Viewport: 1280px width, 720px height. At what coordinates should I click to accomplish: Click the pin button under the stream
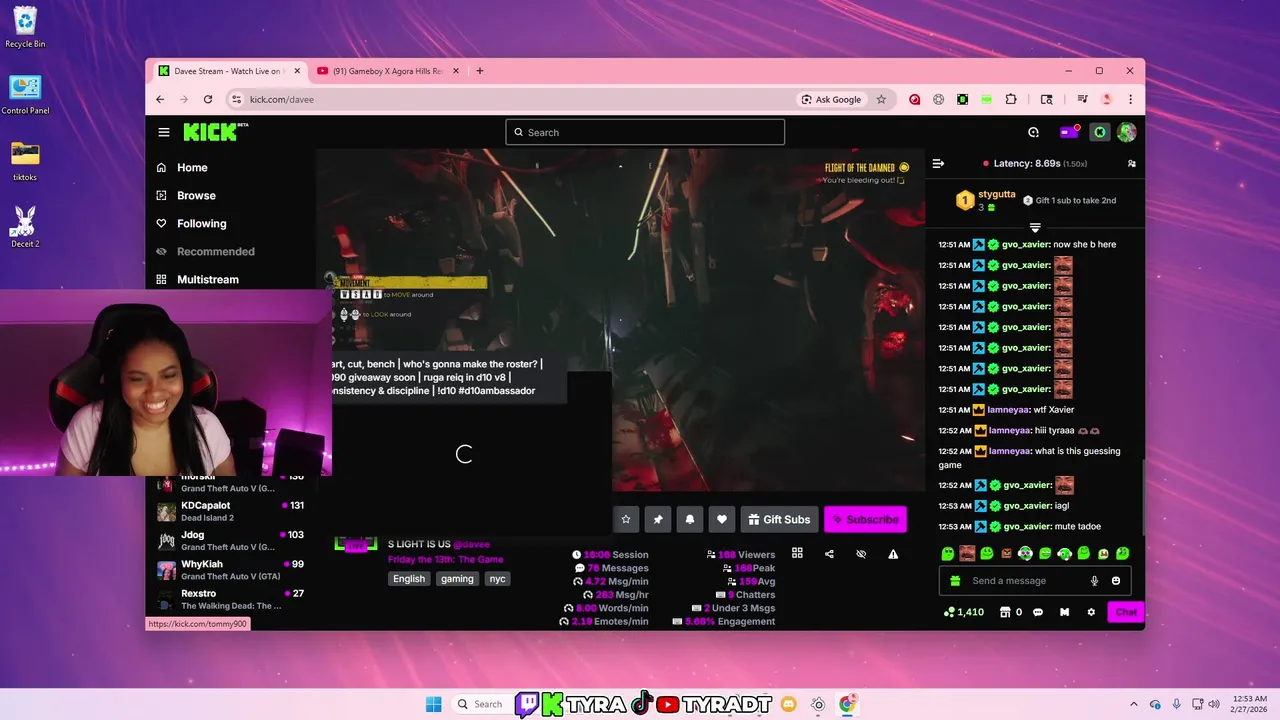tap(658, 519)
